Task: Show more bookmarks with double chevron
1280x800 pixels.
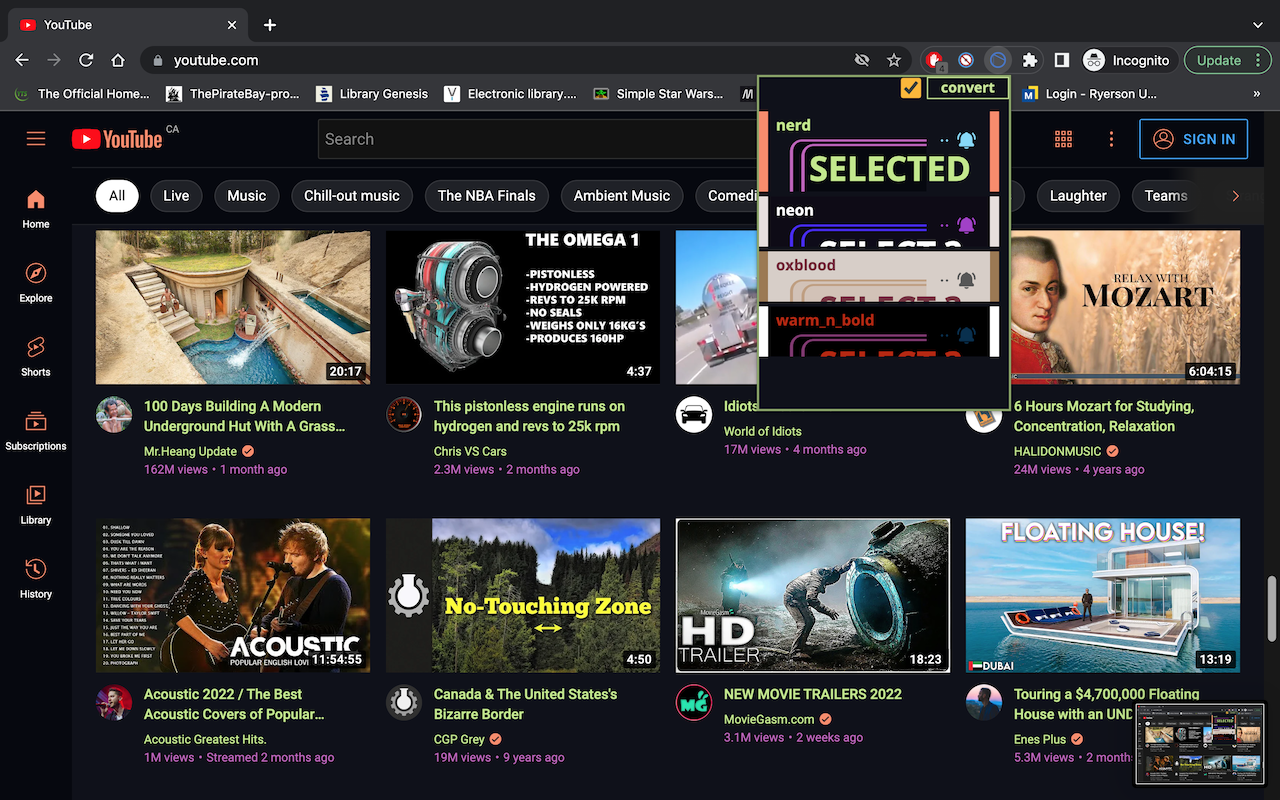Action: [x=1257, y=94]
